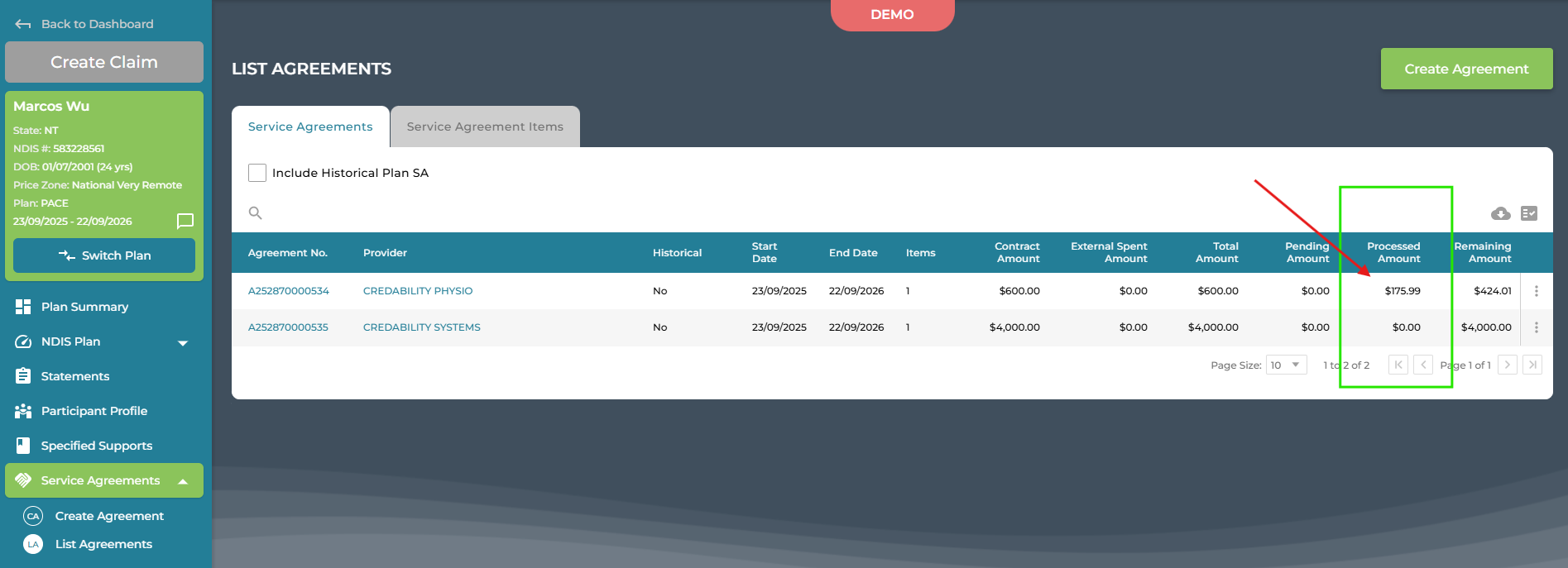Open agreement A252870000534 link
Image resolution: width=1568 pixels, height=568 pixels.
(289, 291)
